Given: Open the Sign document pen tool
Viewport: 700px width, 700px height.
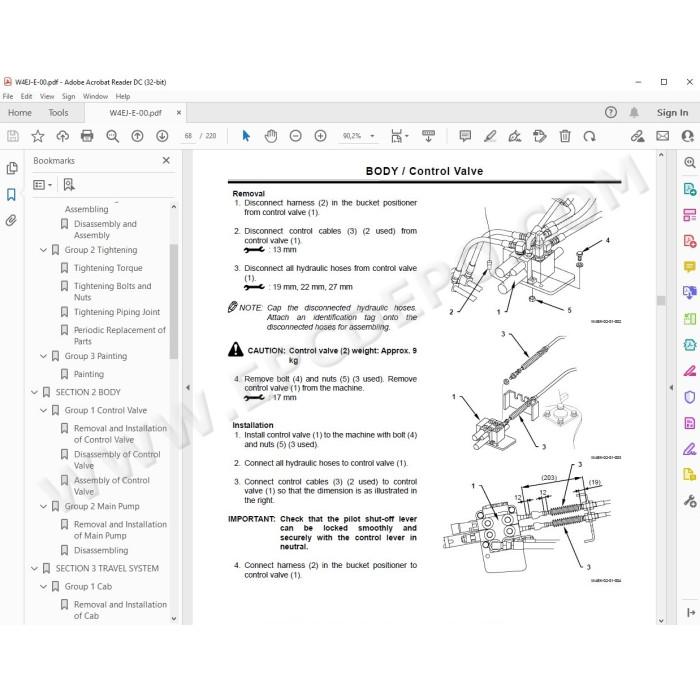Looking at the screenshot, I should [515, 136].
